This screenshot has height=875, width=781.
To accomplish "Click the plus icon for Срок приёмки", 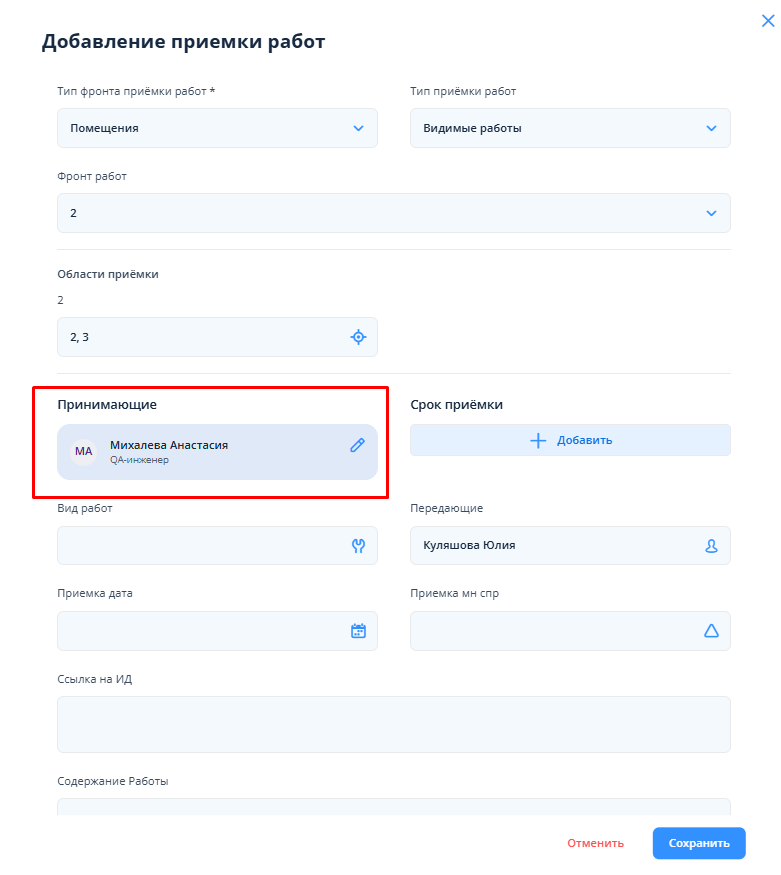I will coord(538,440).
